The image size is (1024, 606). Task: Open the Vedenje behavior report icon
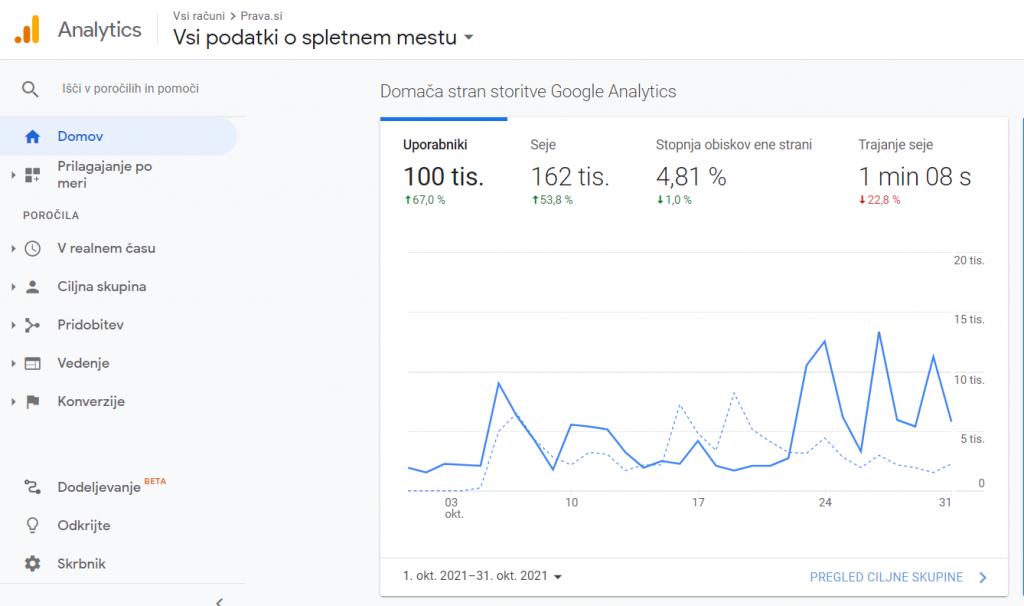point(31,363)
